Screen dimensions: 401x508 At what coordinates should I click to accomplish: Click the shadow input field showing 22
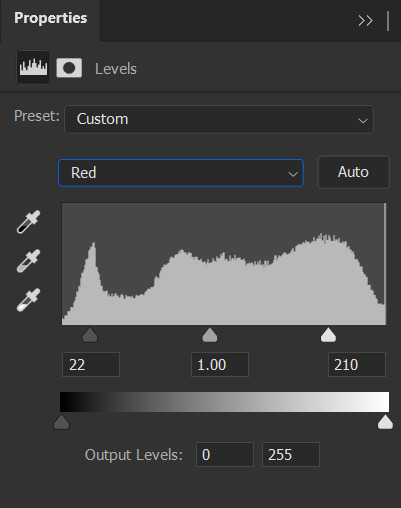point(91,364)
